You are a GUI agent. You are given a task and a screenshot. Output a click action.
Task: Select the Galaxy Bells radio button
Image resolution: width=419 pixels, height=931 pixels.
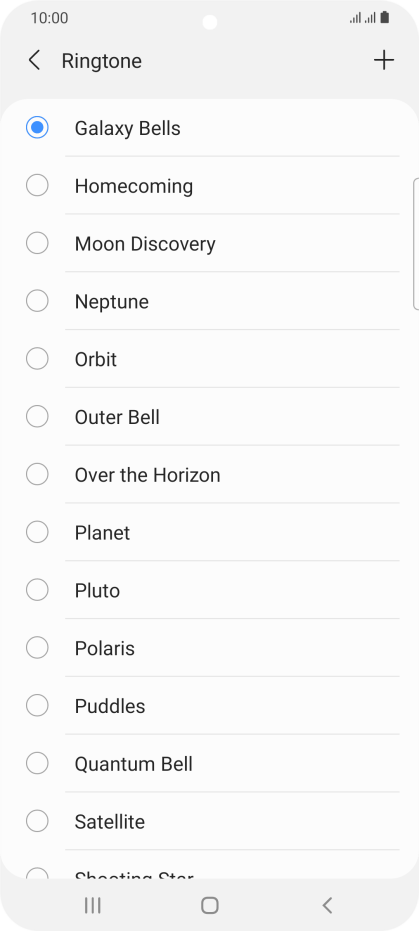click(37, 128)
